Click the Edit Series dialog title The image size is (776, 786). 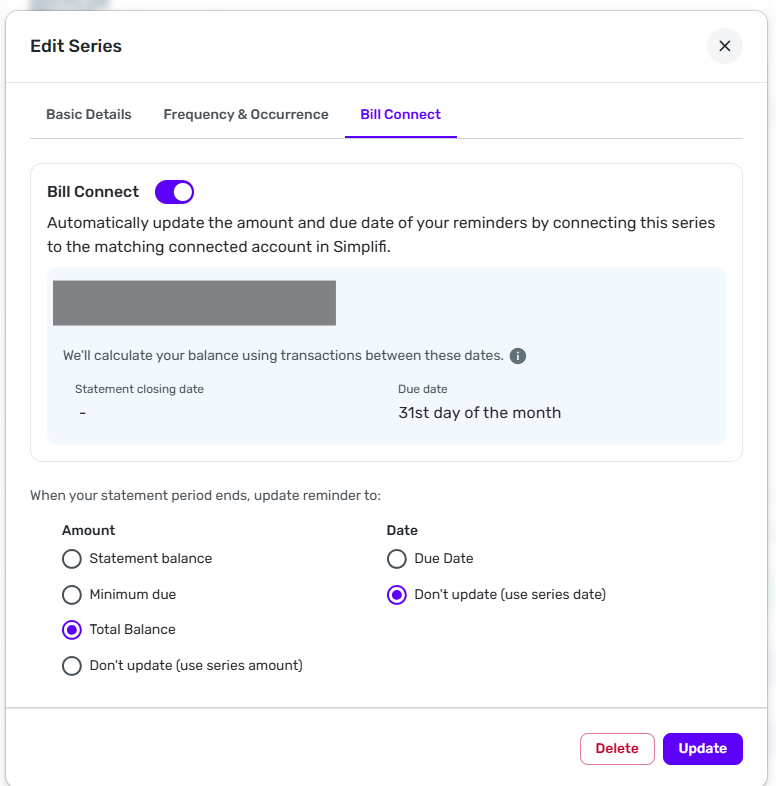coord(76,46)
